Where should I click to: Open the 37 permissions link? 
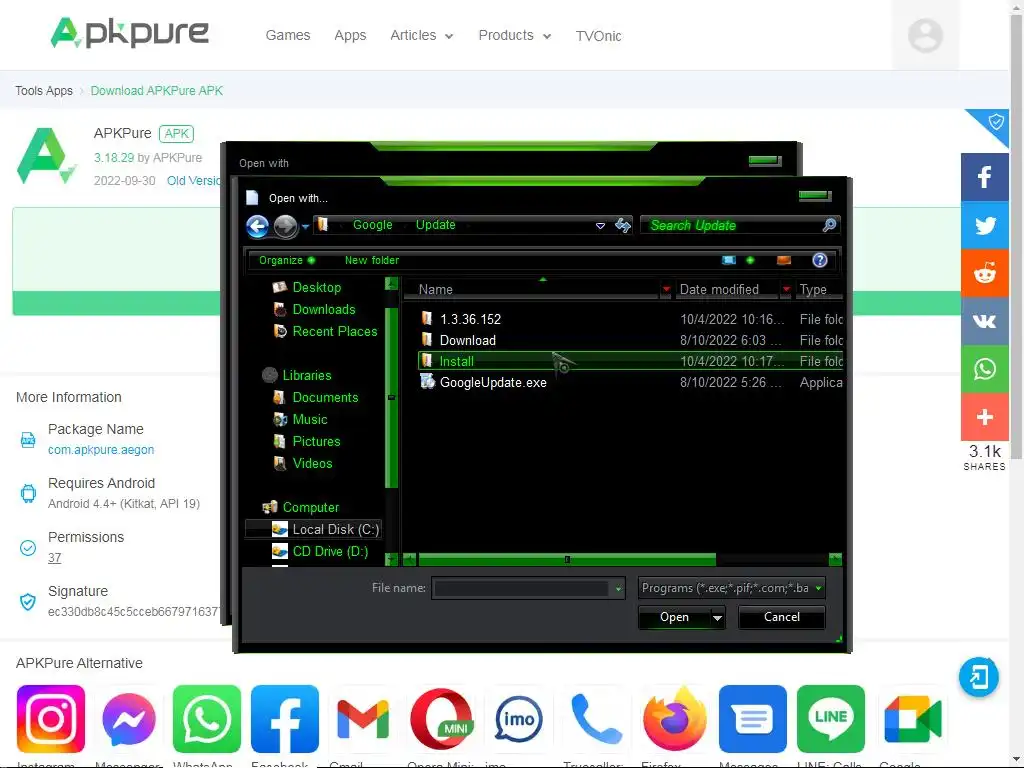click(x=54, y=558)
